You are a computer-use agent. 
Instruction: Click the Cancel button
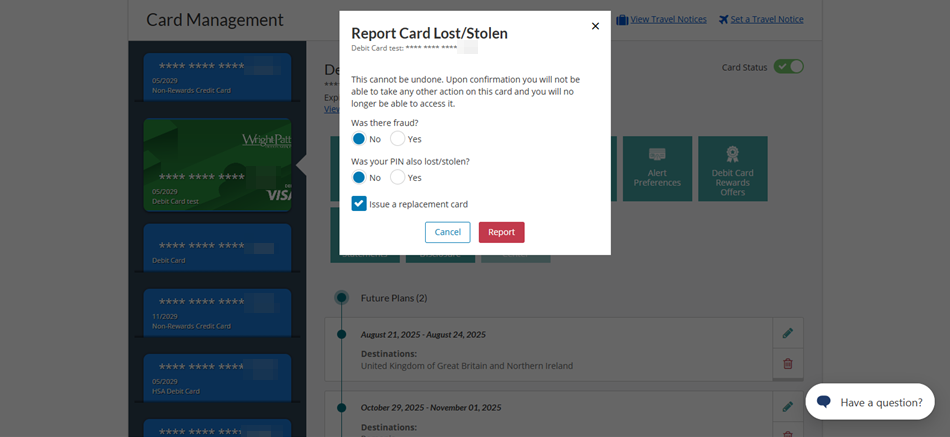coord(448,232)
